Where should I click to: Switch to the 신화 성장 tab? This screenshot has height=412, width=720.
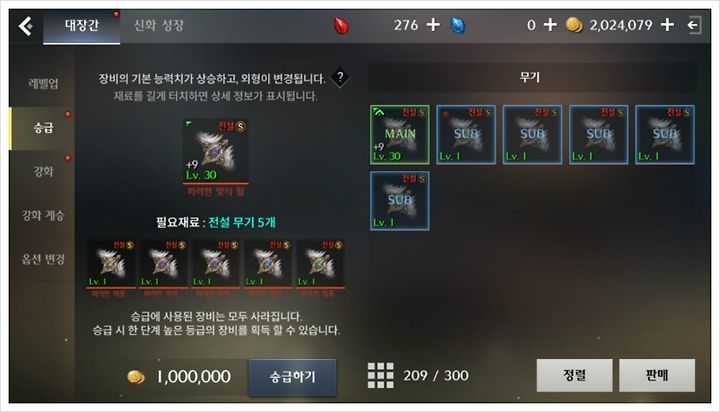pyautogui.click(x=158, y=25)
